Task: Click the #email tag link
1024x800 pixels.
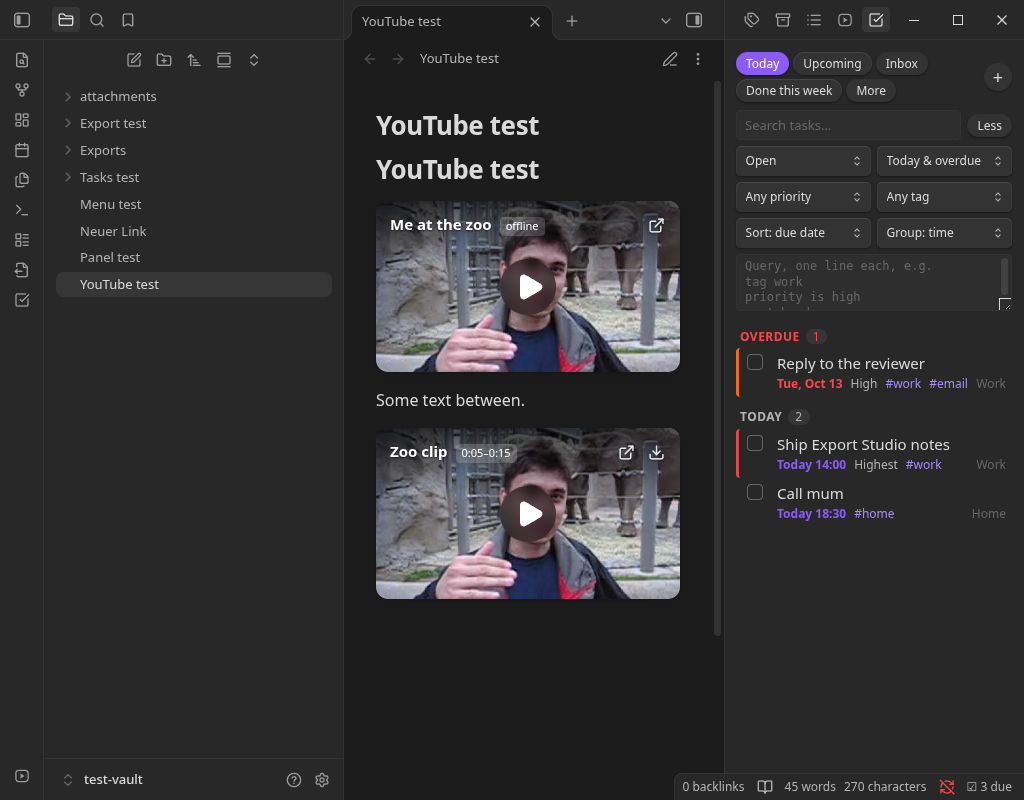Action: 948,384
